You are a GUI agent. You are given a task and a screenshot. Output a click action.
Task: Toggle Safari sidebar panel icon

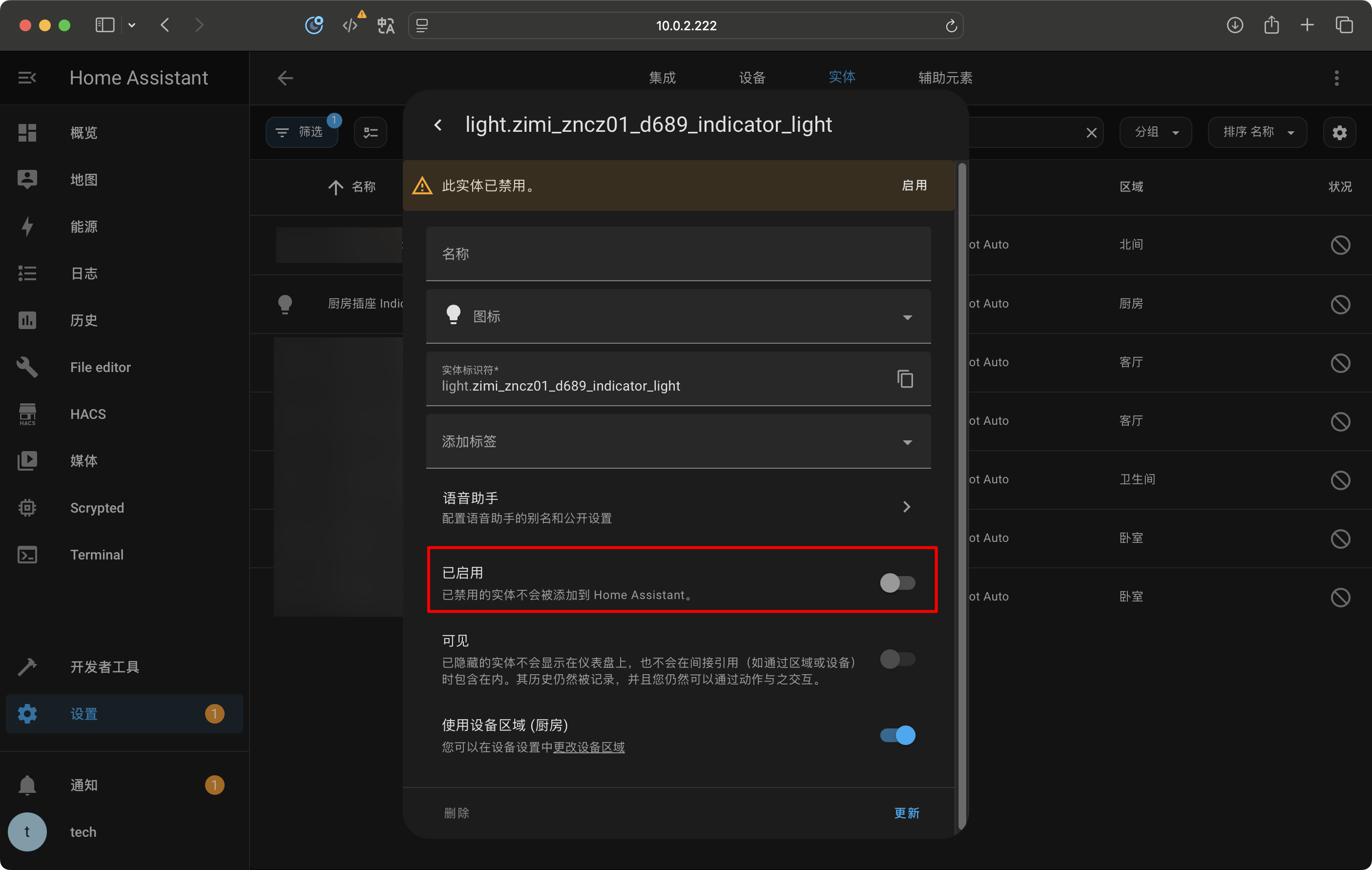pyautogui.click(x=105, y=25)
